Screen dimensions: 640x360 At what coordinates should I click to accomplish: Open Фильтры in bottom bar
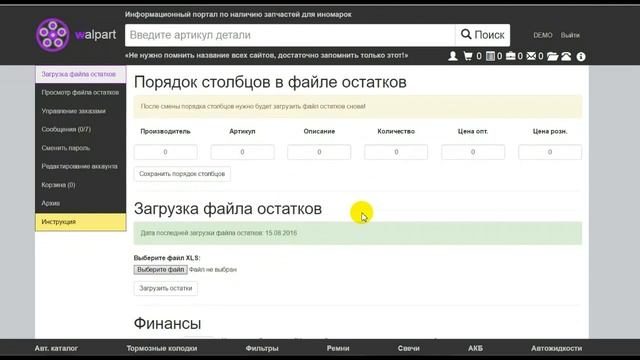pyautogui.click(x=262, y=349)
